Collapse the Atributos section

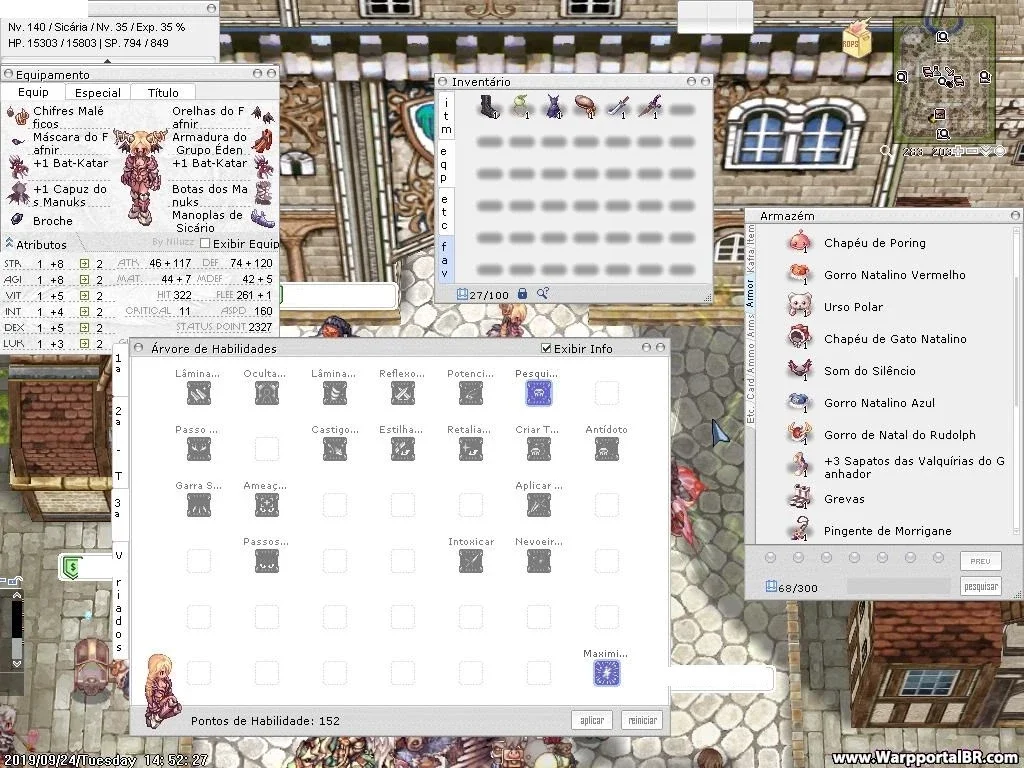click(x=9, y=244)
